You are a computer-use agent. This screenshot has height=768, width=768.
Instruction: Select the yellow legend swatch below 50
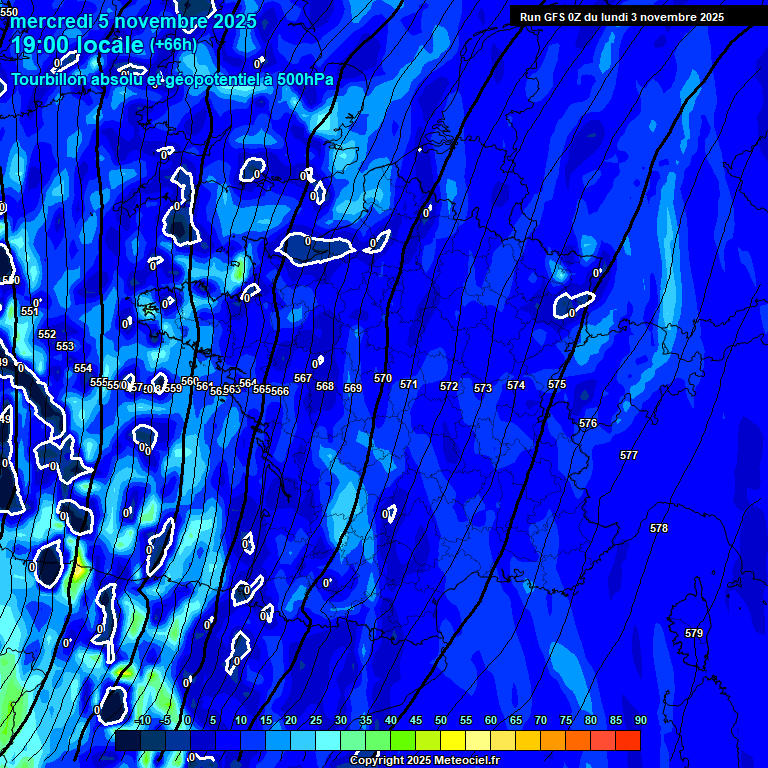click(x=452, y=741)
